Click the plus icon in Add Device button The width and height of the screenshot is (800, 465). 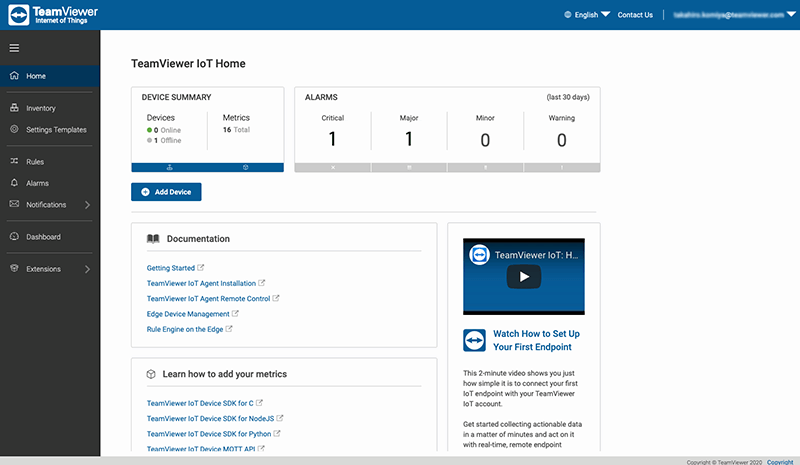145,192
